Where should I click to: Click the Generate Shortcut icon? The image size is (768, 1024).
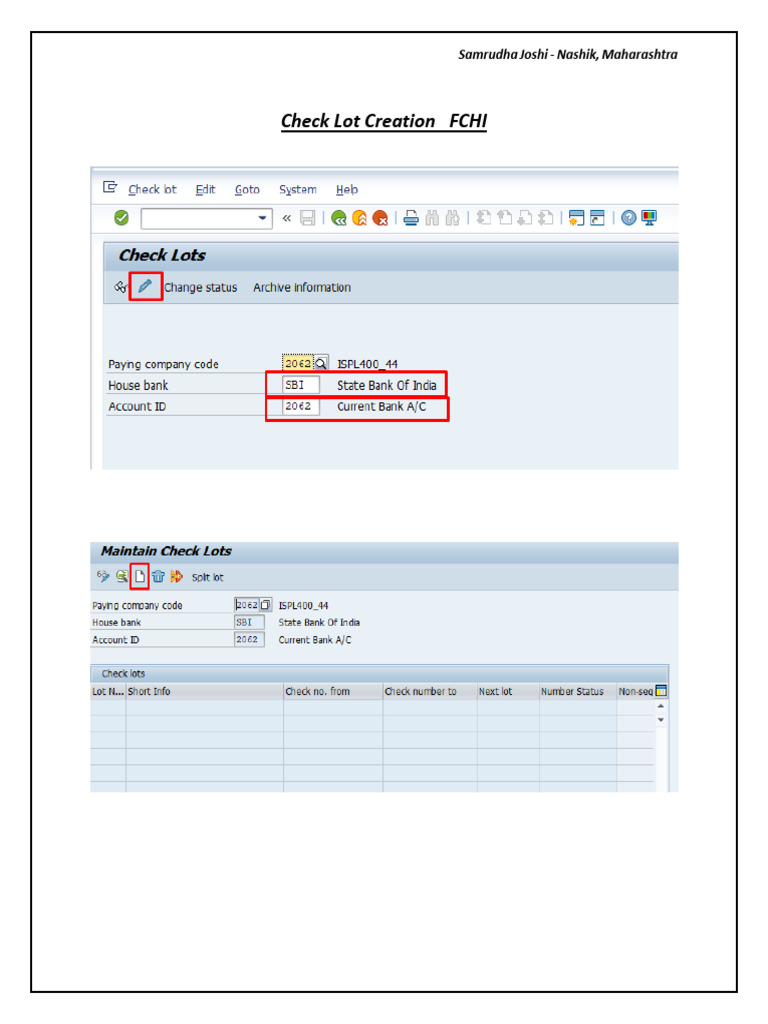597,218
